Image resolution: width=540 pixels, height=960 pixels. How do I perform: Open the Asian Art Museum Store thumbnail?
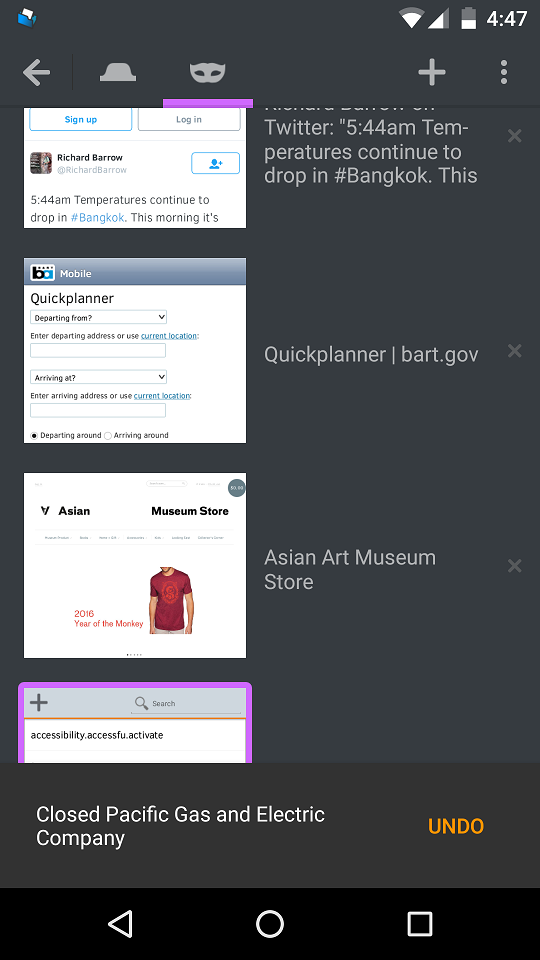(135, 566)
